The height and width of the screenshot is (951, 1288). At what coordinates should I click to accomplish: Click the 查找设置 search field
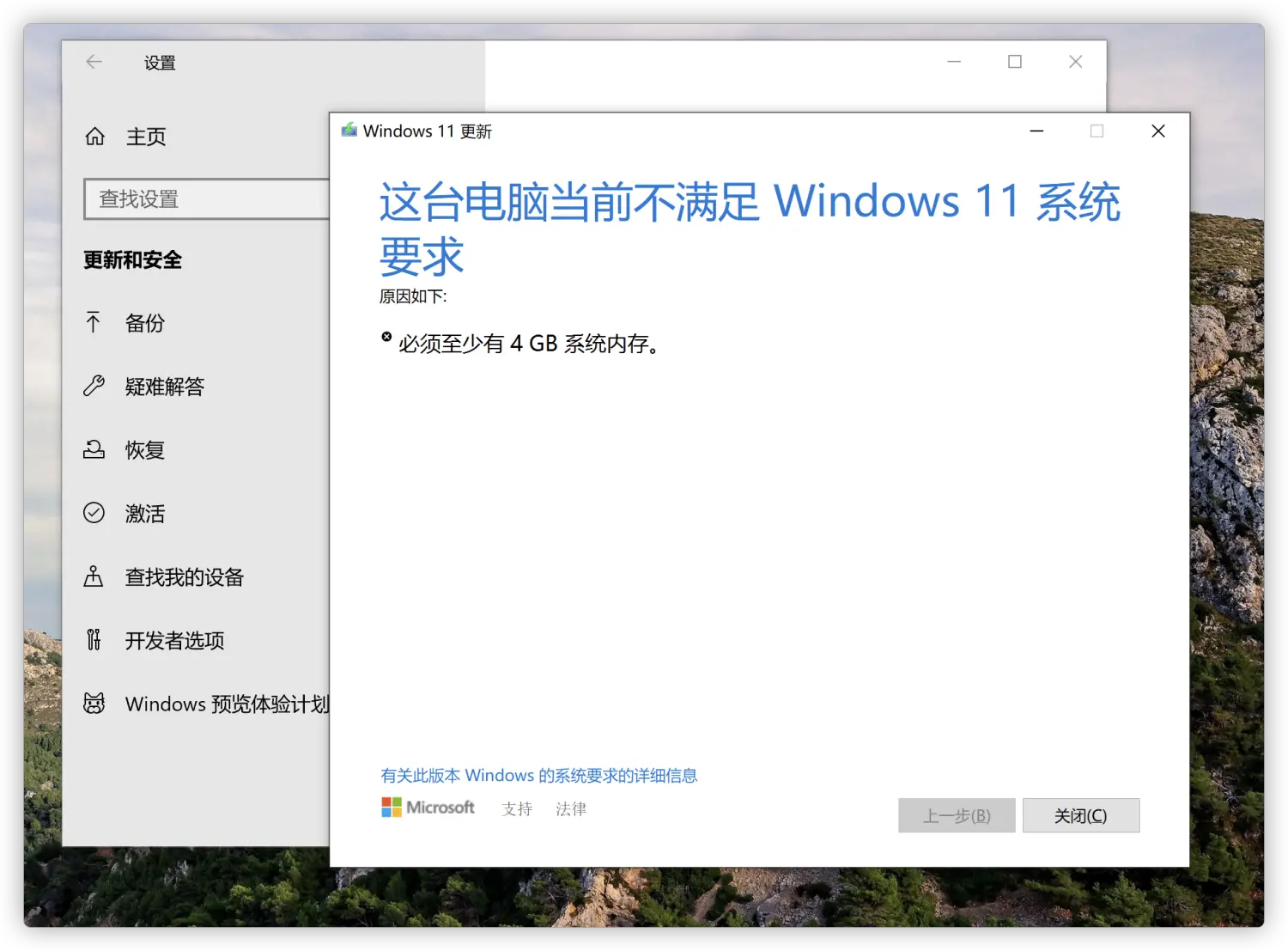pyautogui.click(x=206, y=199)
